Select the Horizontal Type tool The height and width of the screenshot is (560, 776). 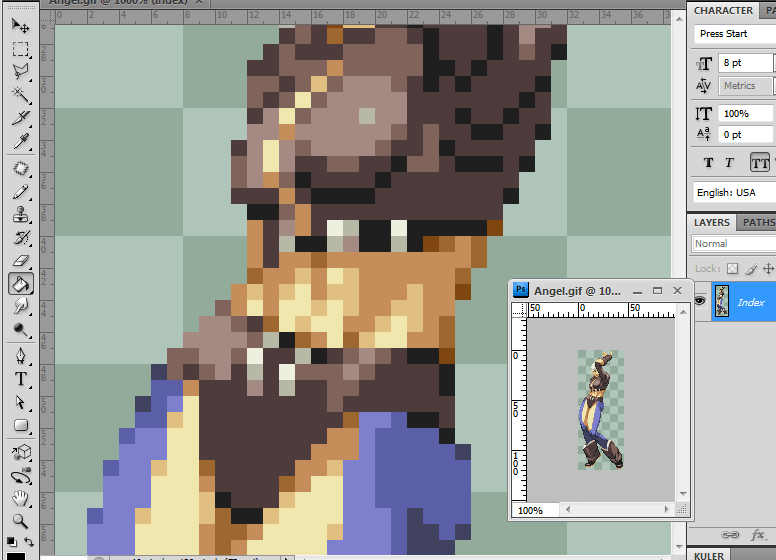pyautogui.click(x=20, y=379)
